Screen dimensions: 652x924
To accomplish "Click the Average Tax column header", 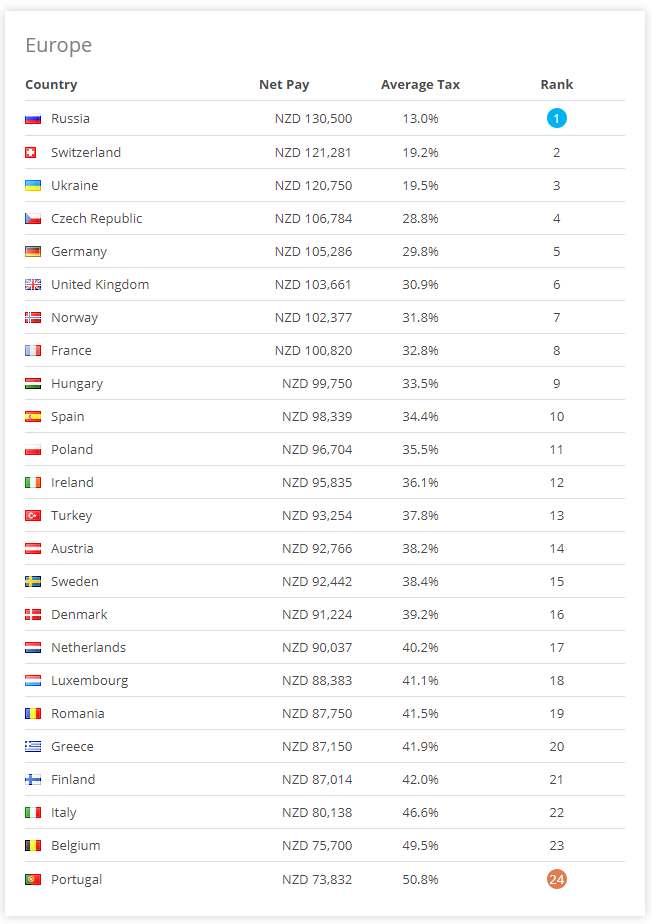I will point(420,84).
